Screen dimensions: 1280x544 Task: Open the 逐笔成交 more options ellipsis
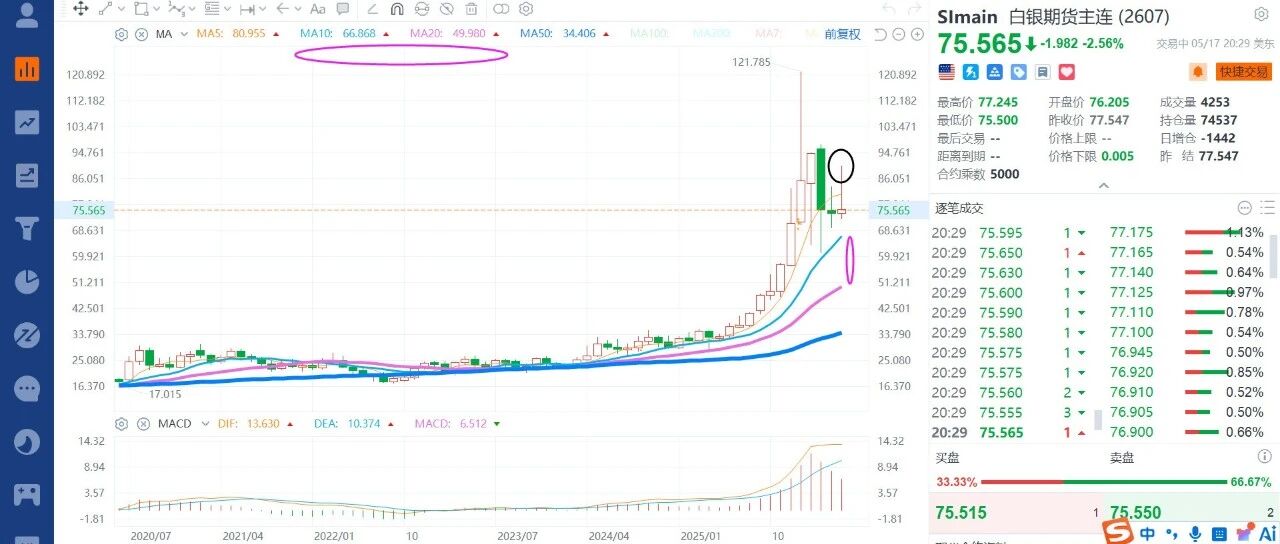(1244, 208)
